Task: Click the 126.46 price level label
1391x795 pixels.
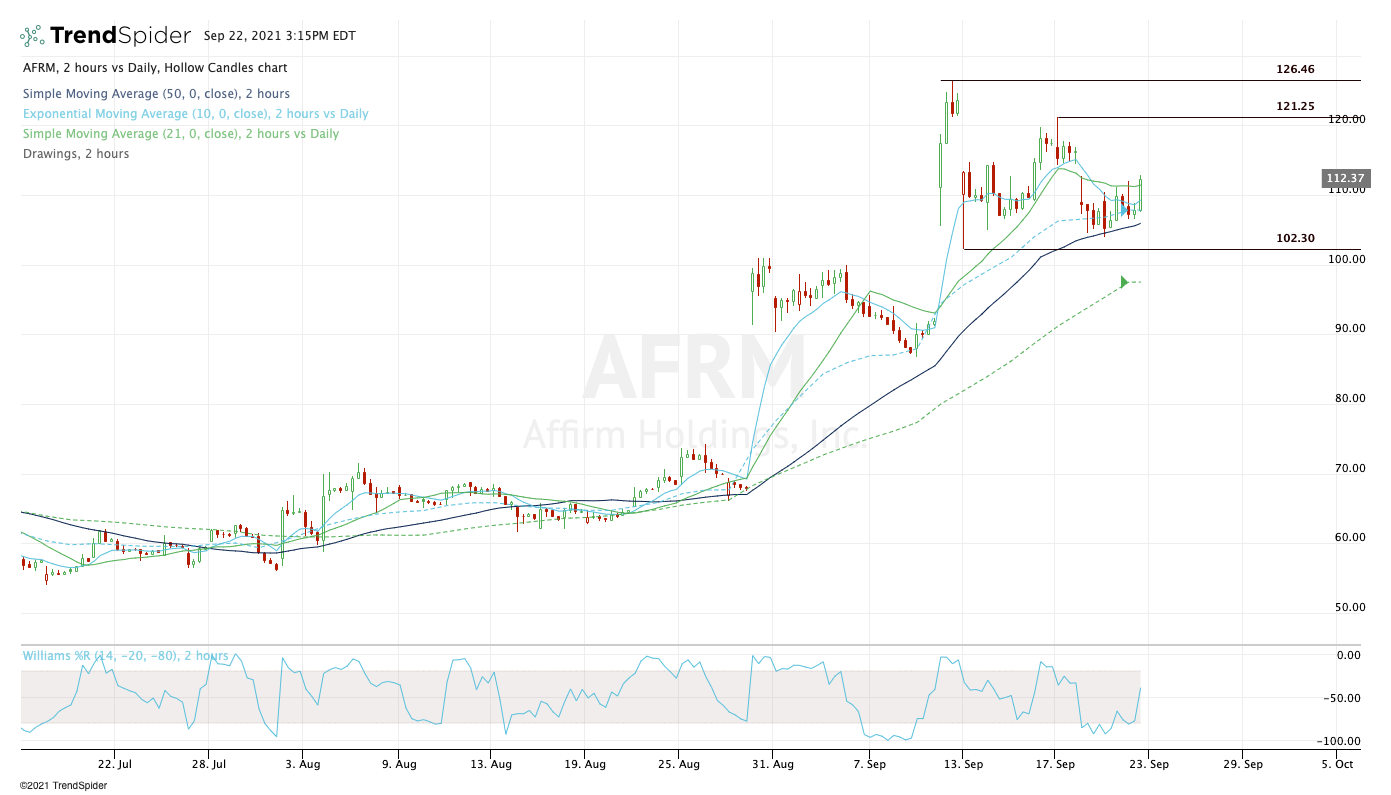Action: click(x=1295, y=70)
